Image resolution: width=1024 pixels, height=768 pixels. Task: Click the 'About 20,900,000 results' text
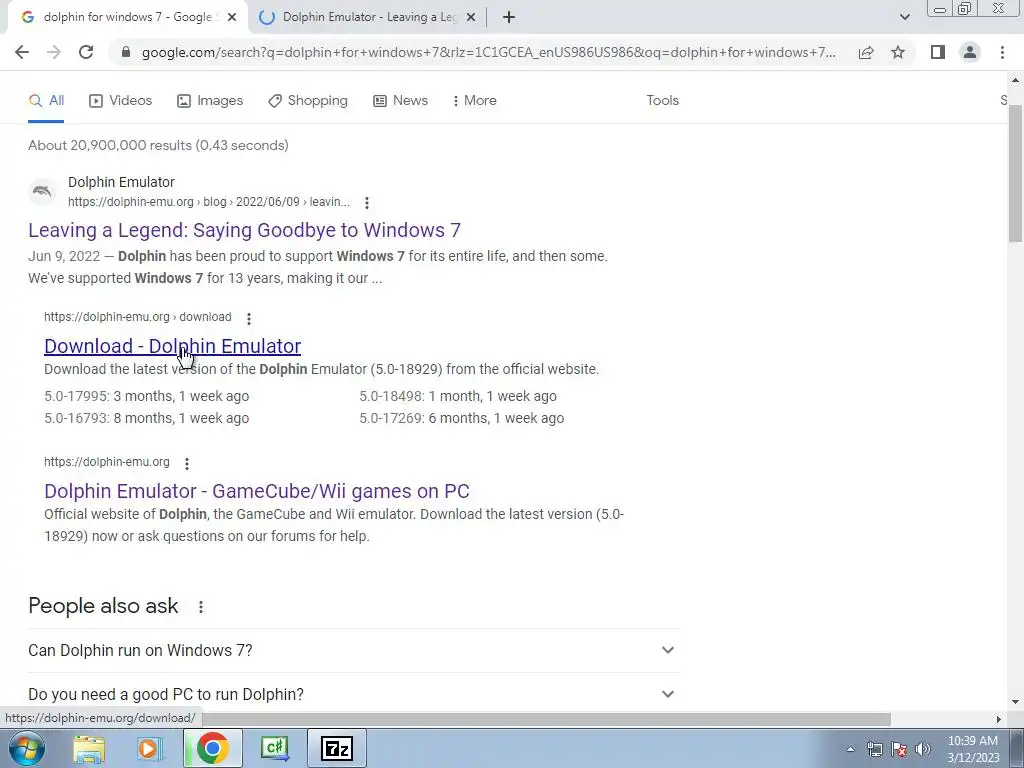point(158,145)
